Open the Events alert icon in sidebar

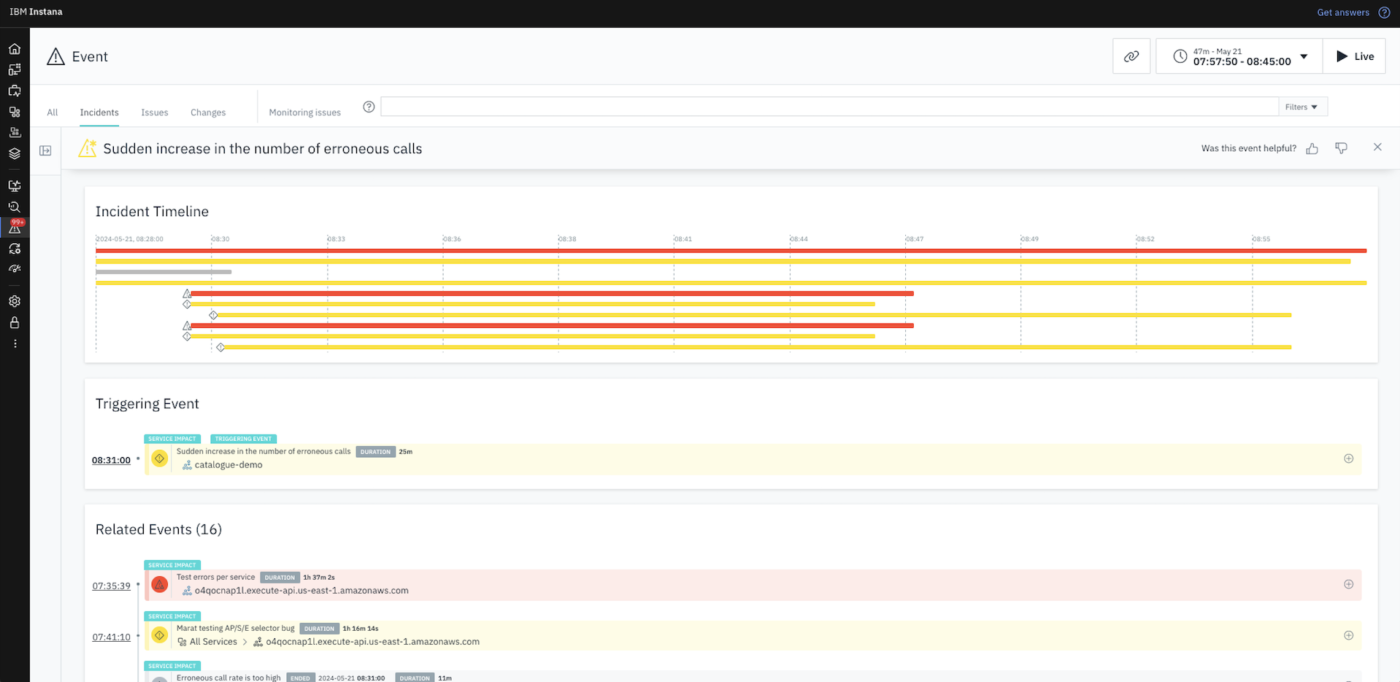click(14, 227)
